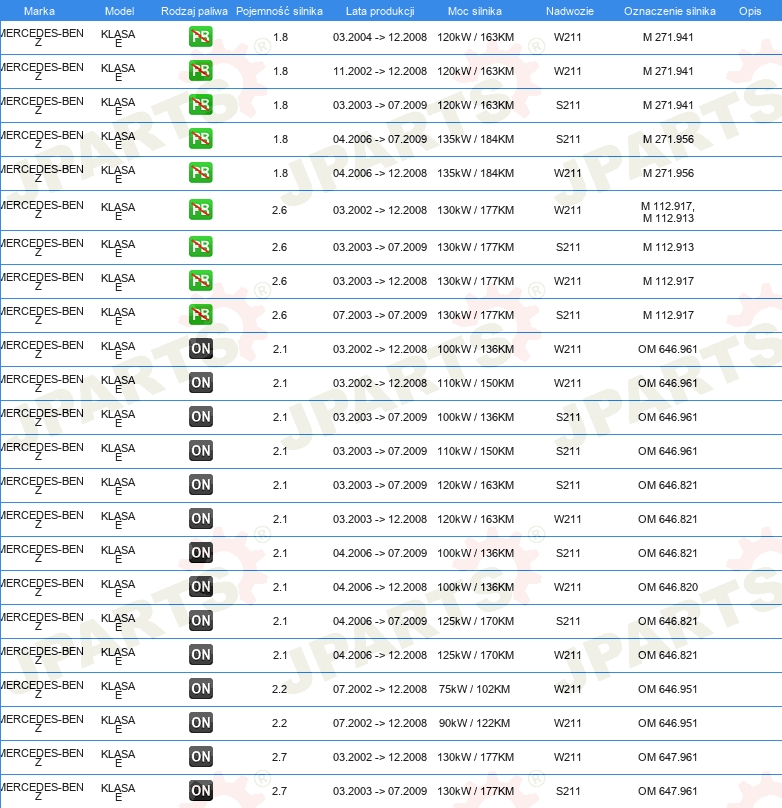Select ON icon in 120kW S211 OM 646.821 row
Viewport: 782px width, 808px height.
pos(200,485)
